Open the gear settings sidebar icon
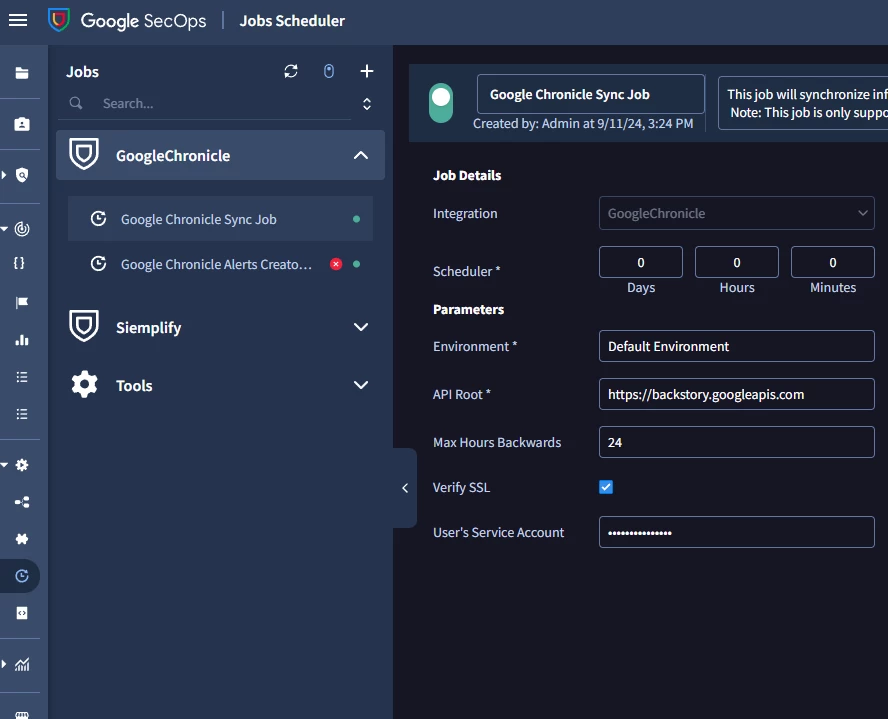Image resolution: width=888 pixels, height=719 pixels. click(22, 465)
